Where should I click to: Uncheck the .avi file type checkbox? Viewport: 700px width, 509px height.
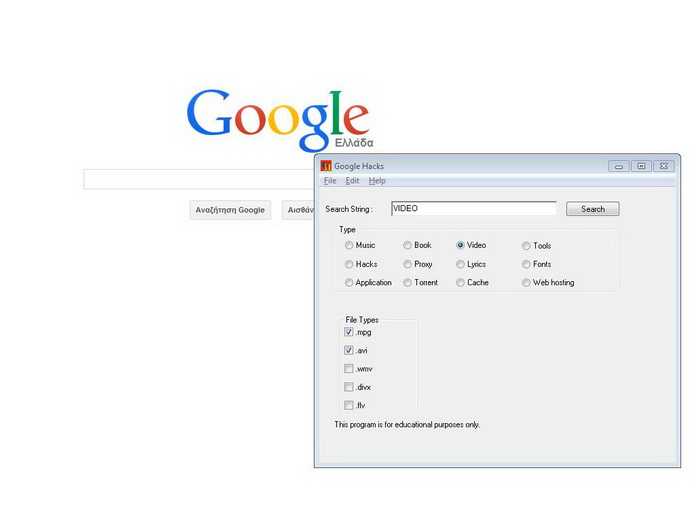pyautogui.click(x=349, y=350)
